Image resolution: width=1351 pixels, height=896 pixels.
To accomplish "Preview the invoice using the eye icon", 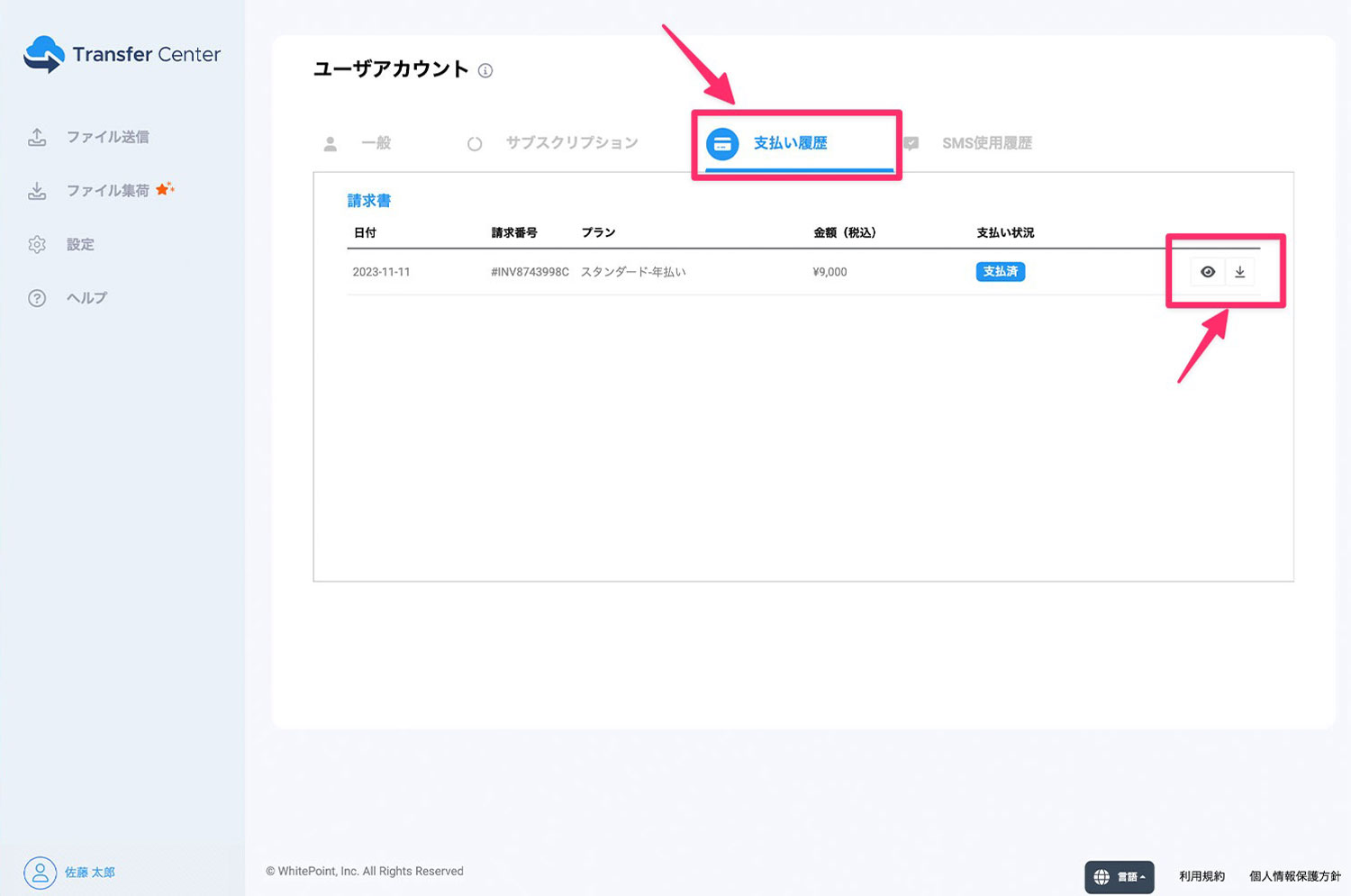I will [x=1207, y=271].
